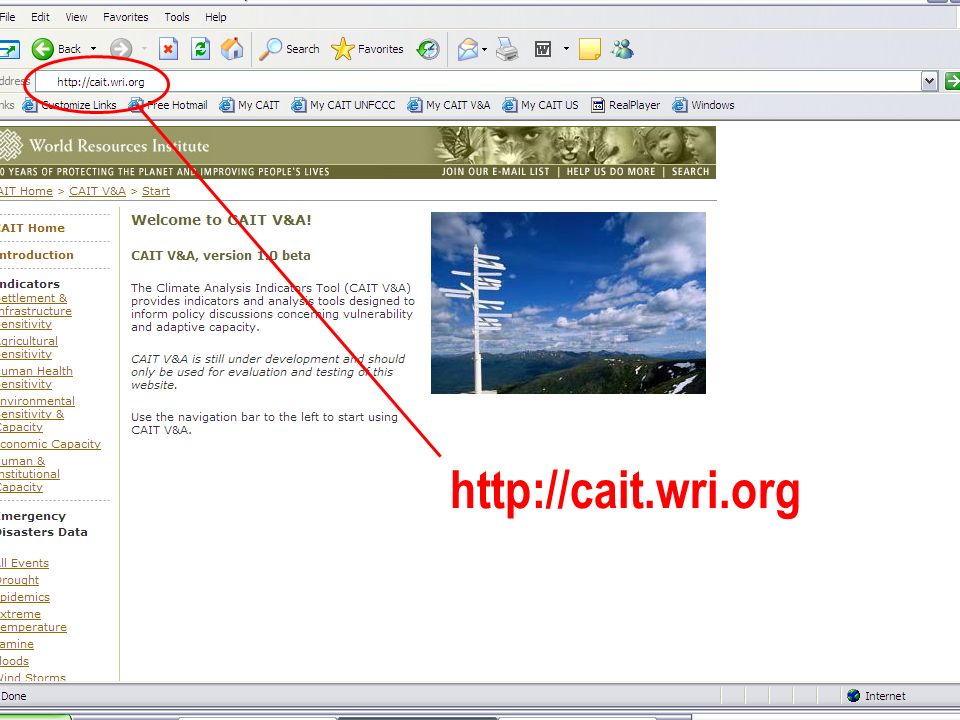Viewport: 960px width, 720px height.
Task: Click CAIT V&A breadcrumb link
Action: (97, 191)
